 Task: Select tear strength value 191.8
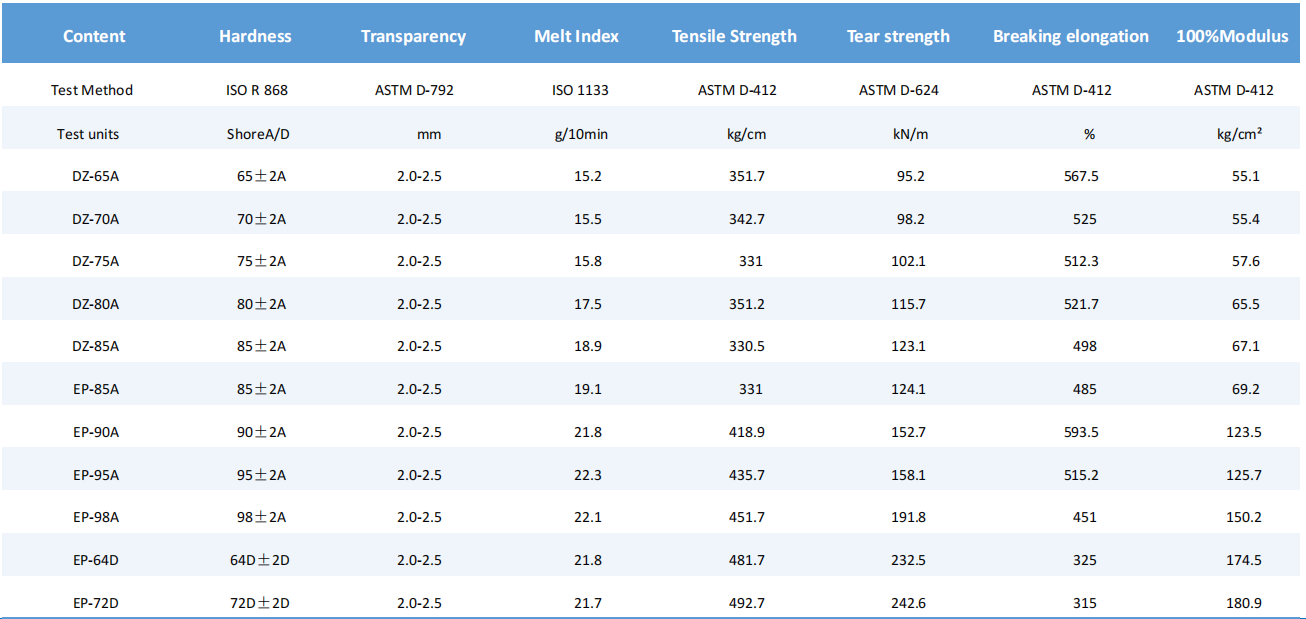pyautogui.click(x=908, y=517)
